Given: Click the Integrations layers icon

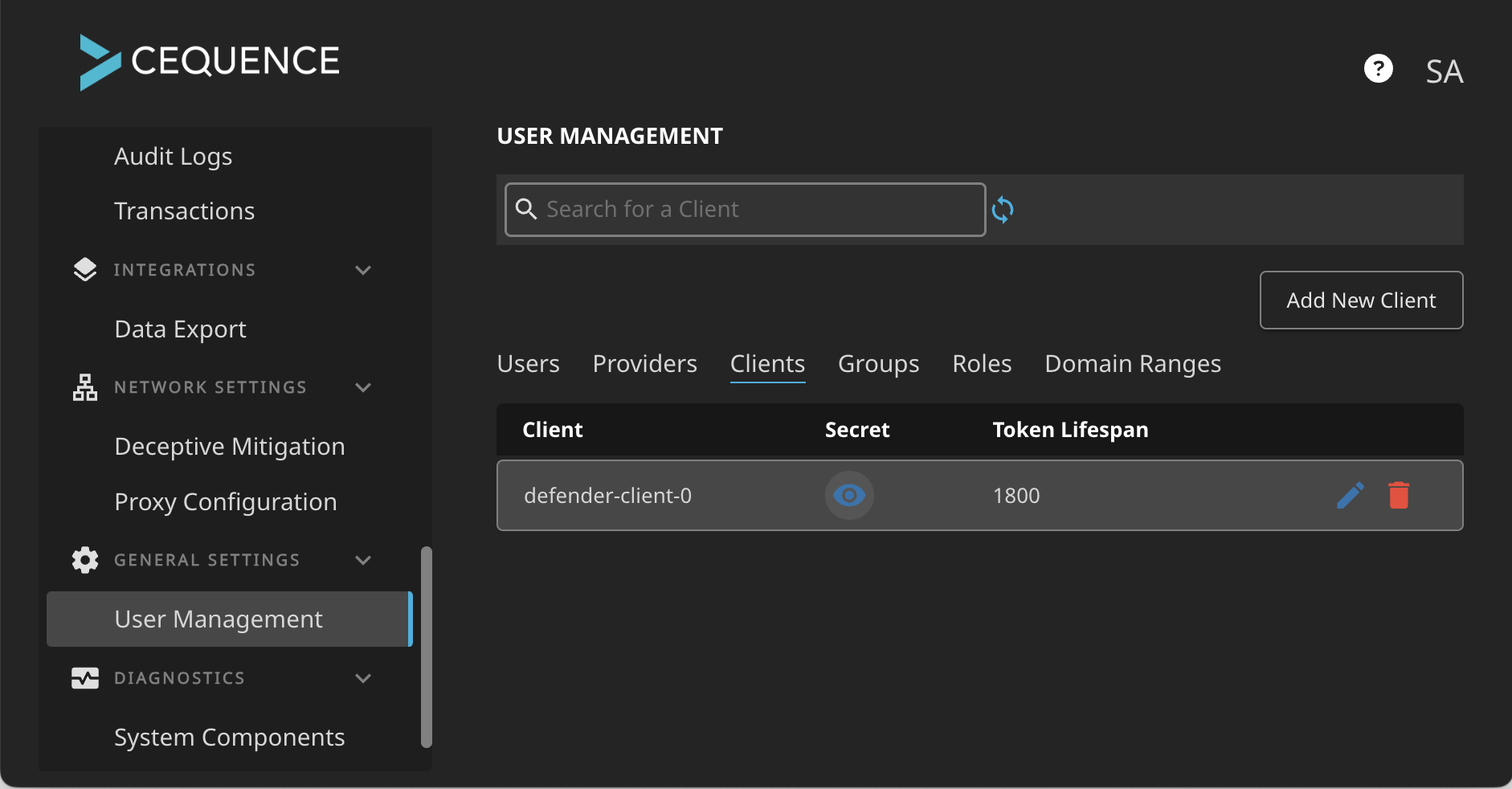Looking at the screenshot, I should point(85,270).
